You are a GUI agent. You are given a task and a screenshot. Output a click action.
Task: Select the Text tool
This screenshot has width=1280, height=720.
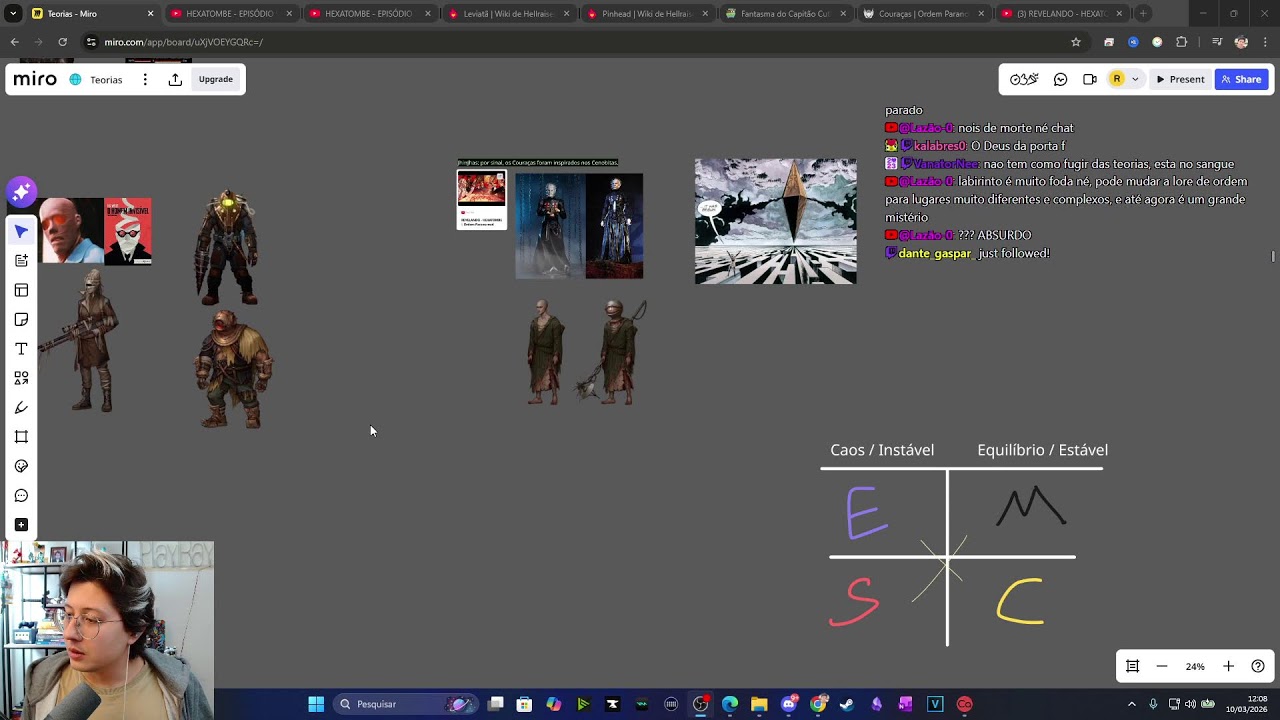pyautogui.click(x=21, y=349)
